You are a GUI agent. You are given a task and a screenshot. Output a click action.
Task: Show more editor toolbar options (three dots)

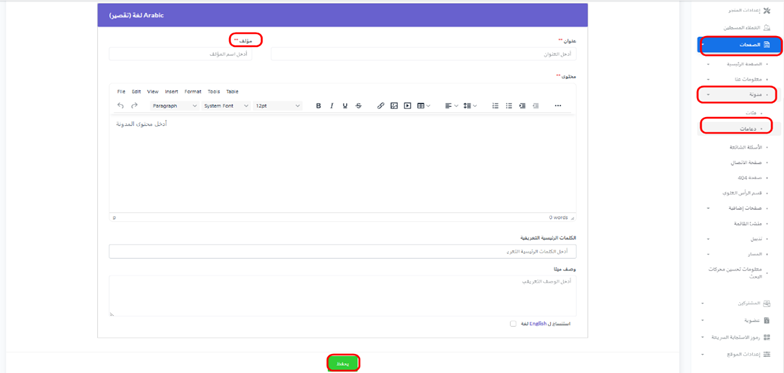click(x=558, y=106)
